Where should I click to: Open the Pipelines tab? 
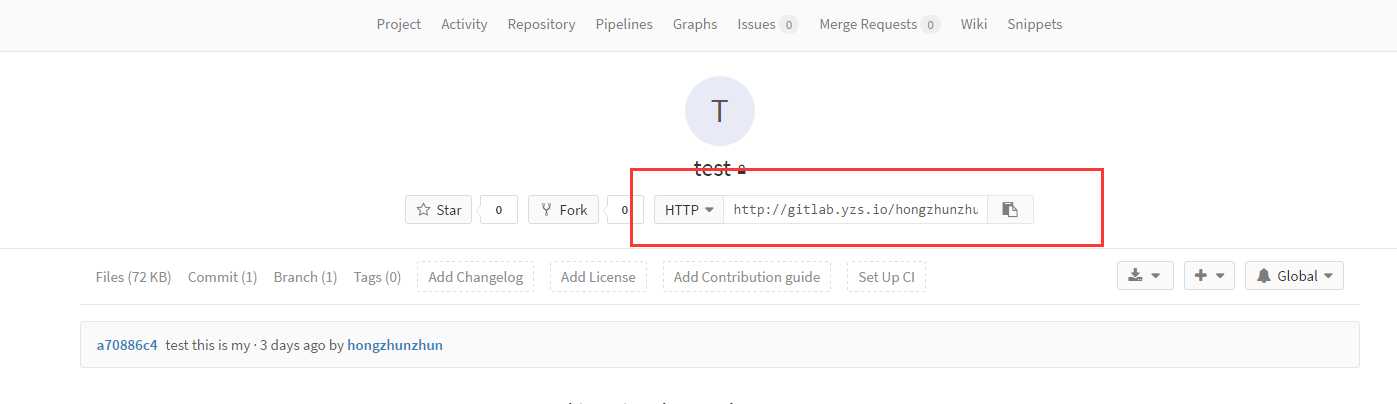coord(624,24)
